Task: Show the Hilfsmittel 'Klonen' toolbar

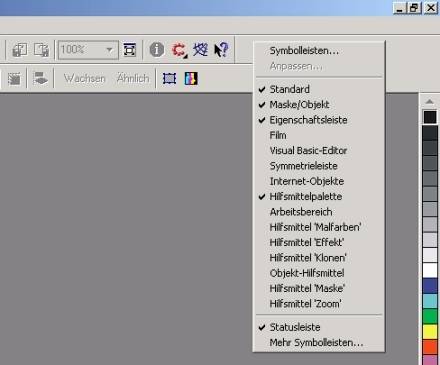Action: (319, 258)
